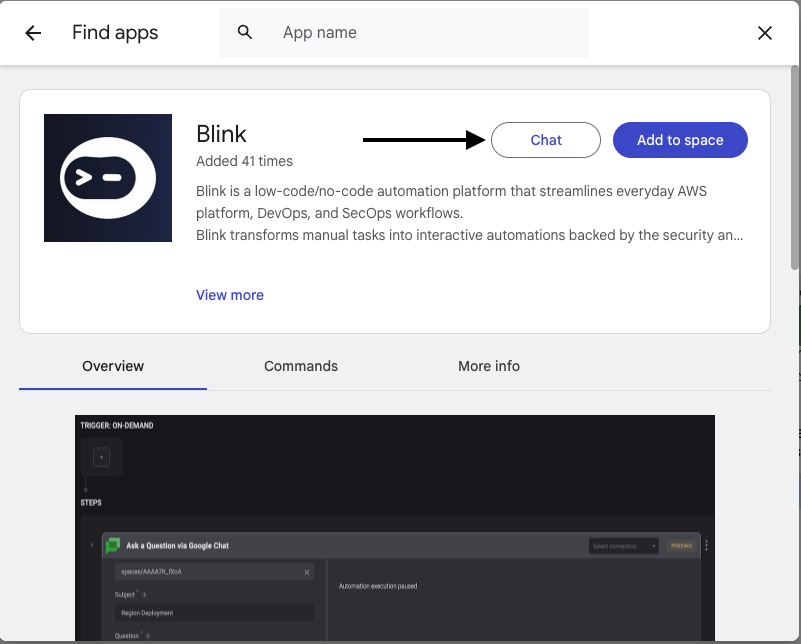801x644 pixels.
Task: Click the PENDING badge in preview
Action: [x=681, y=546]
